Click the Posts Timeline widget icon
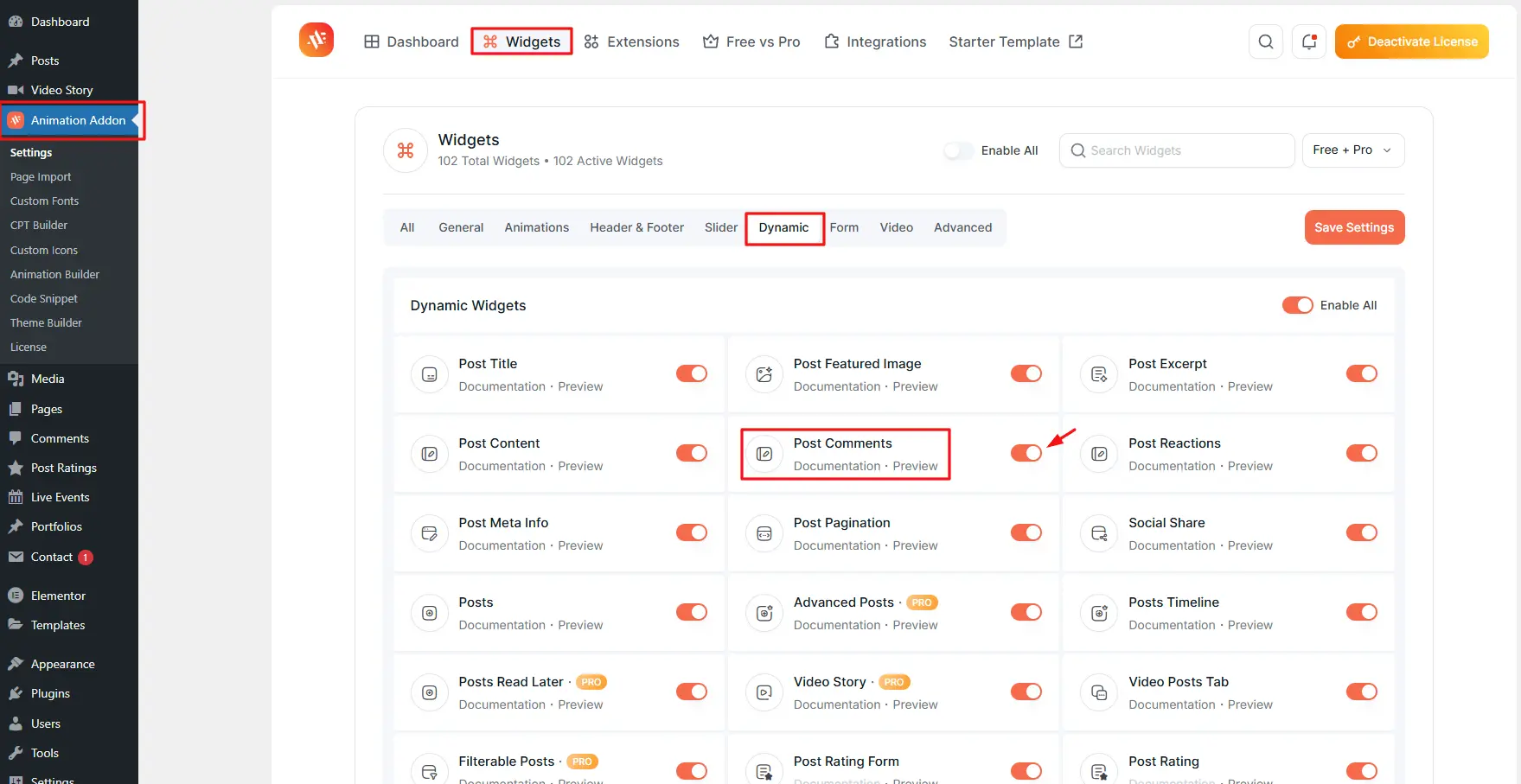 point(1098,613)
